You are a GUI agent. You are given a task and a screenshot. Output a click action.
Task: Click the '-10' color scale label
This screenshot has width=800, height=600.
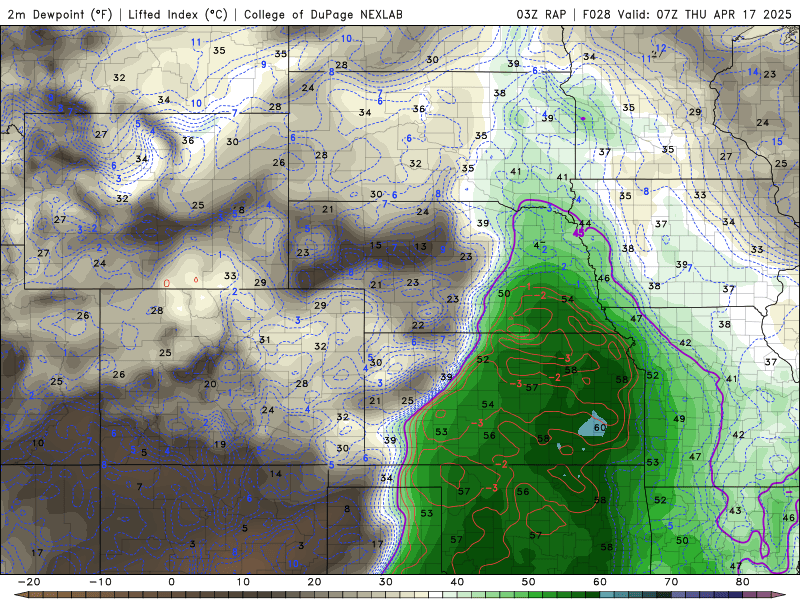[100, 582]
